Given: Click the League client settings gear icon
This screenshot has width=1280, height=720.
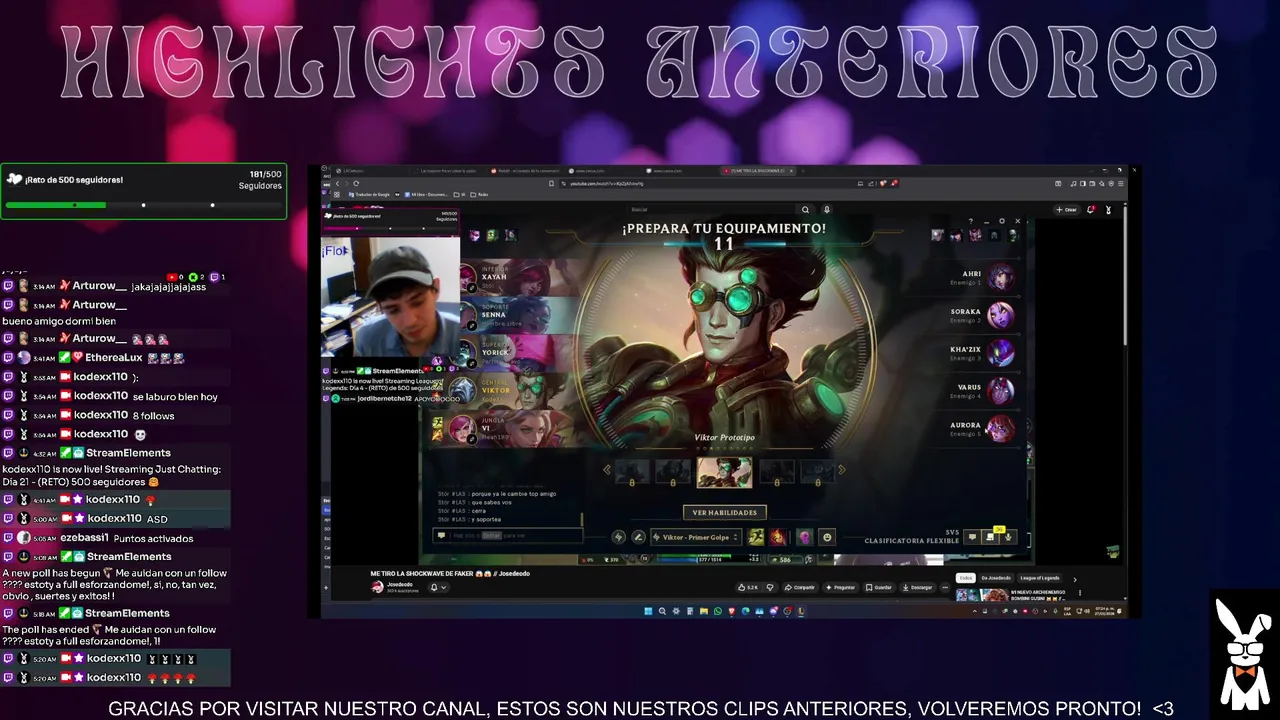Looking at the screenshot, I should pos(1001,221).
